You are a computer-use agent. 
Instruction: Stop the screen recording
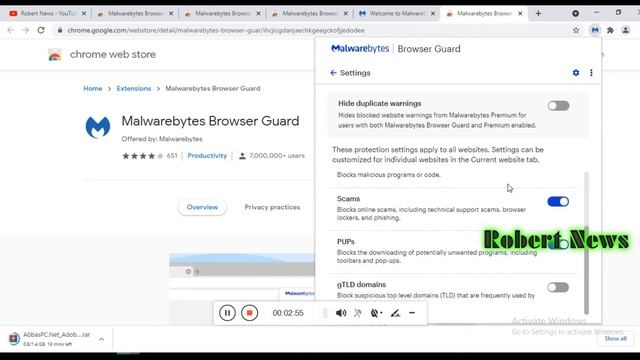249,313
